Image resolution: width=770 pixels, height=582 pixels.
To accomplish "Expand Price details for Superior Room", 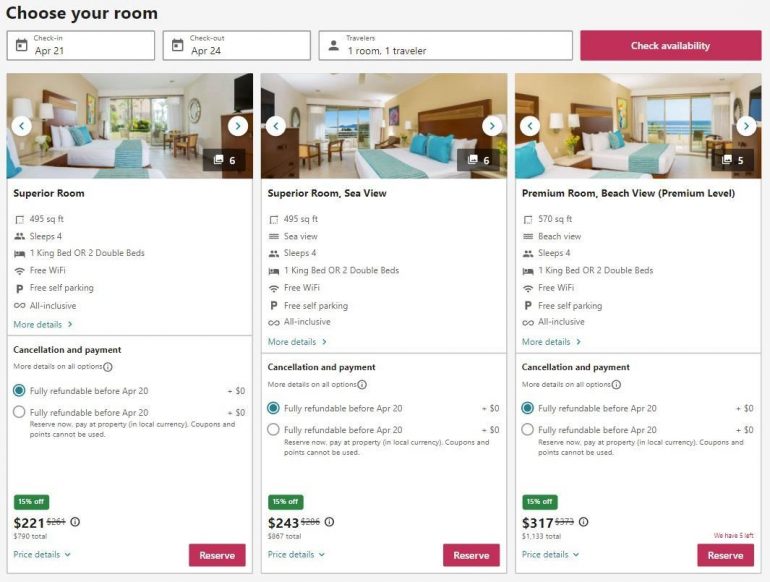I will click(42, 554).
